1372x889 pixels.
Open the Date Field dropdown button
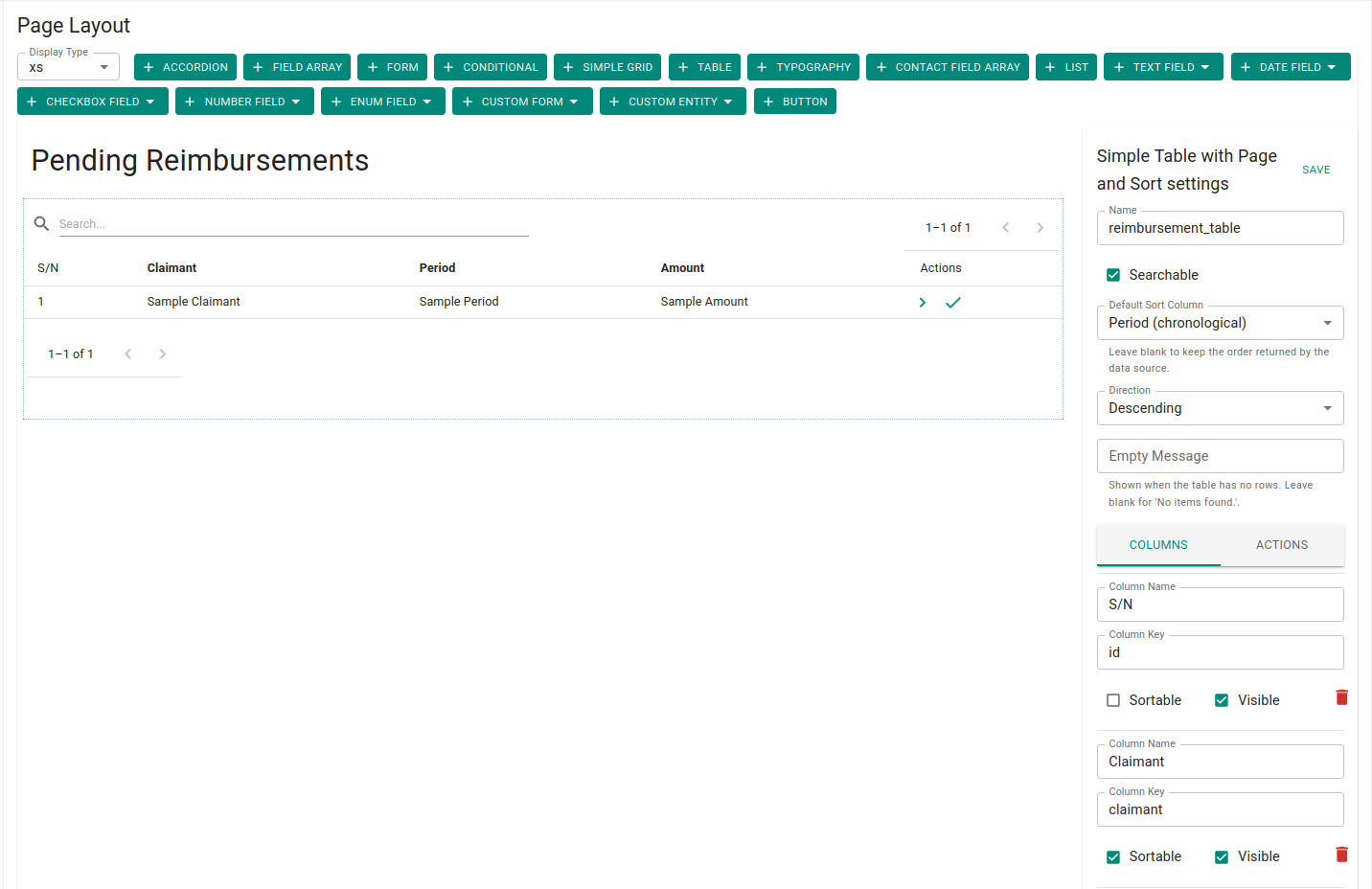pyautogui.click(x=1291, y=67)
